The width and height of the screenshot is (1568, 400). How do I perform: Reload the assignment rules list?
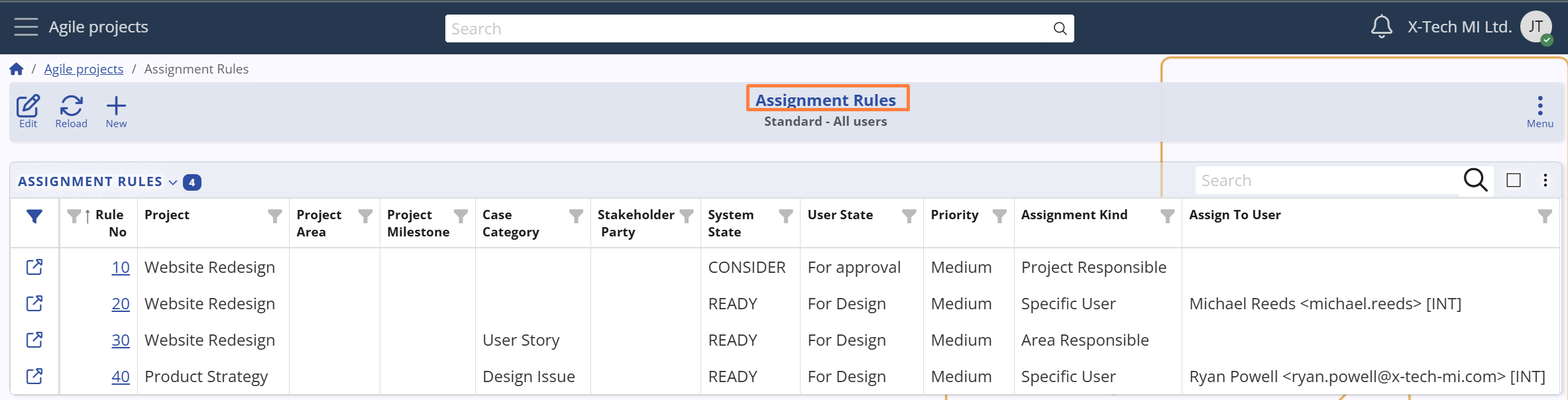coord(71,111)
